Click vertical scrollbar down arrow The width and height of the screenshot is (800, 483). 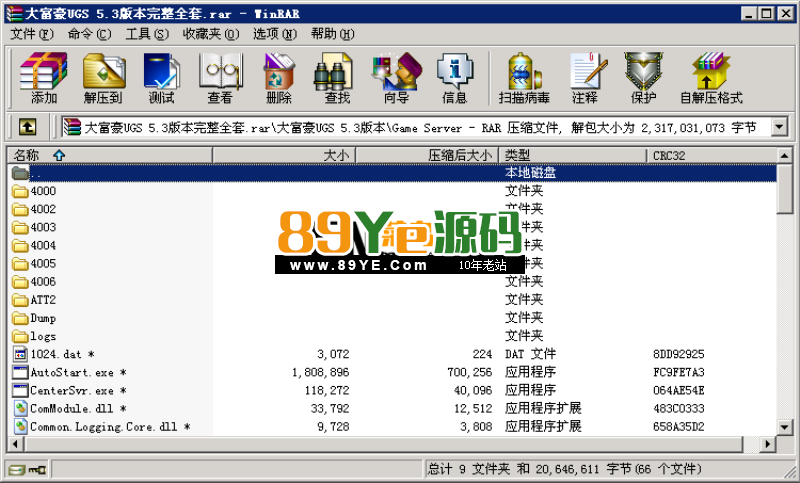click(785, 427)
